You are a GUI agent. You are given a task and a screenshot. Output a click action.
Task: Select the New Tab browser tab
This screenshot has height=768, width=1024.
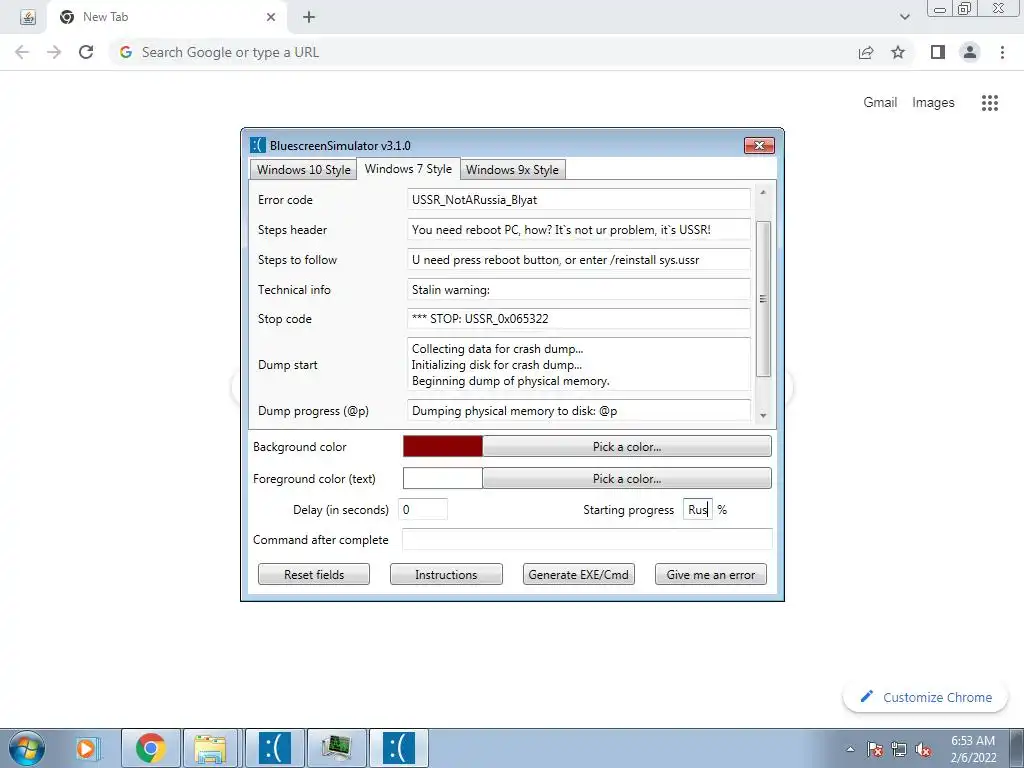tap(167, 17)
